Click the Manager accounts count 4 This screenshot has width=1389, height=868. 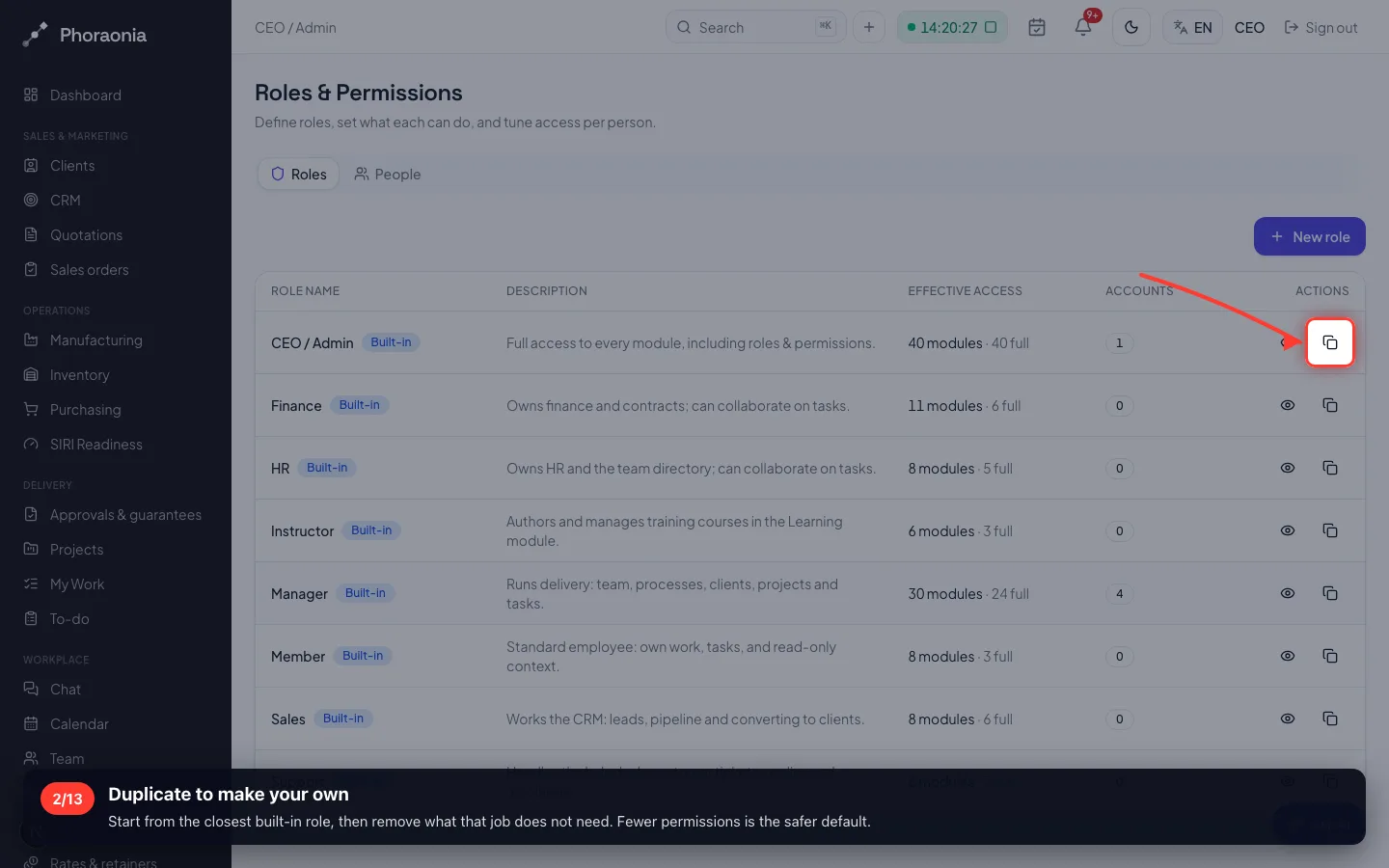[1119, 593]
